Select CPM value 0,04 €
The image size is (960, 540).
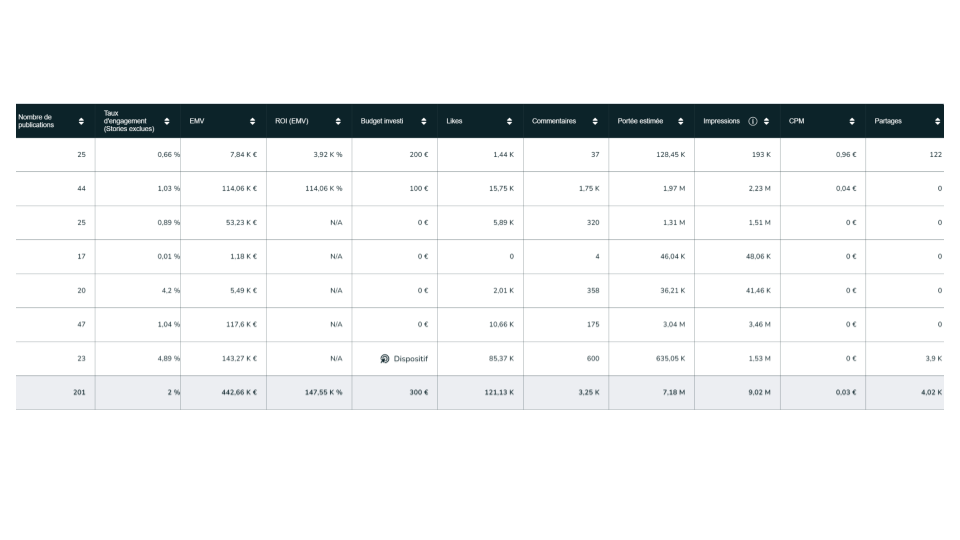[846, 189]
